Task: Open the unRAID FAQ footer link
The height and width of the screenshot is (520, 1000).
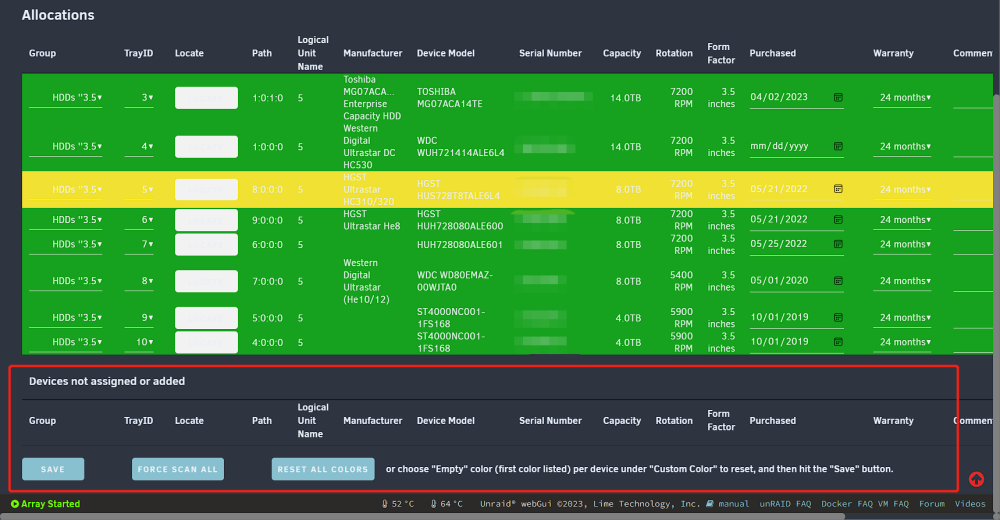Action: [x=785, y=504]
